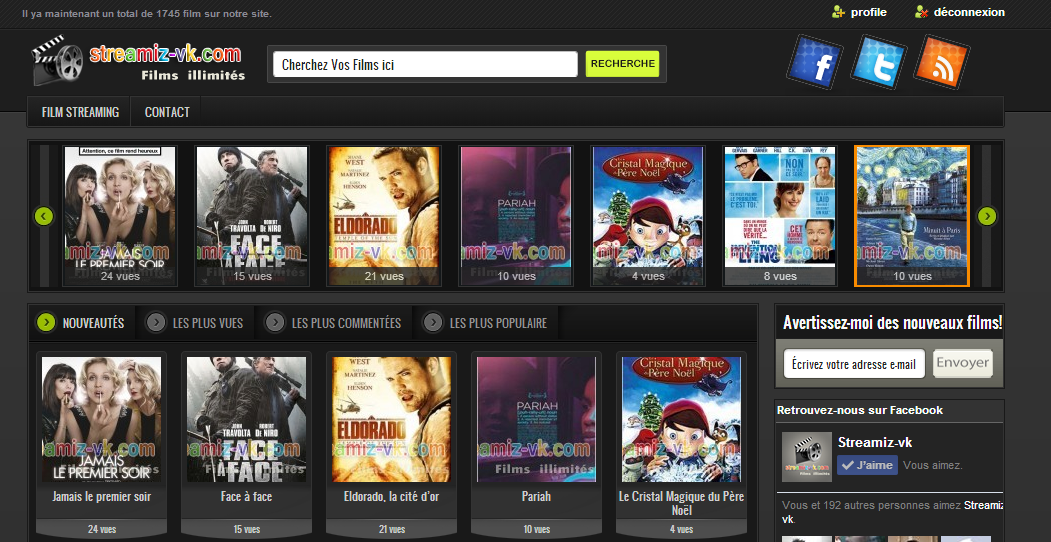Open Face à face poster in list

(247, 419)
